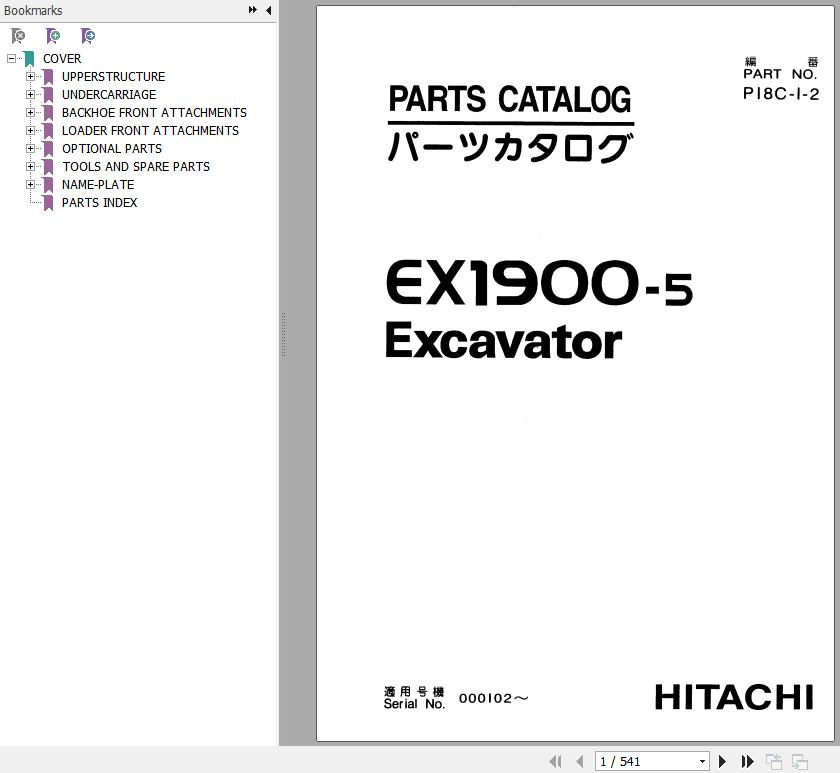Expand the UNDERCARRIAGE bookmark node
840x773 pixels.
[30, 94]
